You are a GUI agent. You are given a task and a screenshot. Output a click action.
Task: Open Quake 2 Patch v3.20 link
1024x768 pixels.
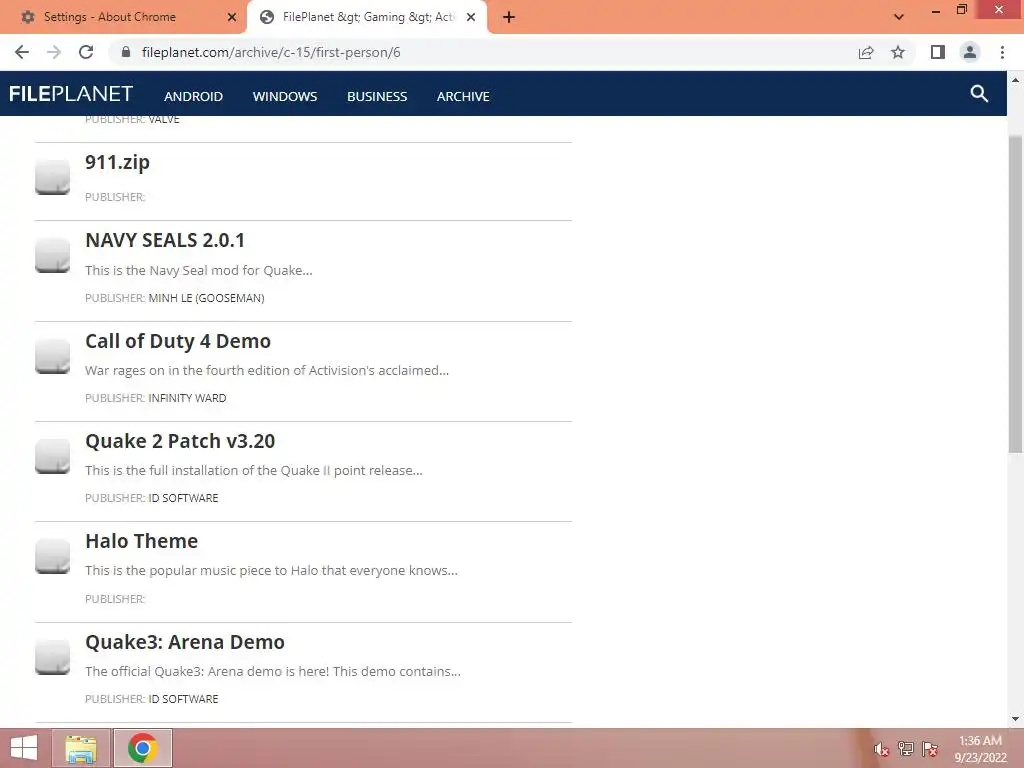180,441
